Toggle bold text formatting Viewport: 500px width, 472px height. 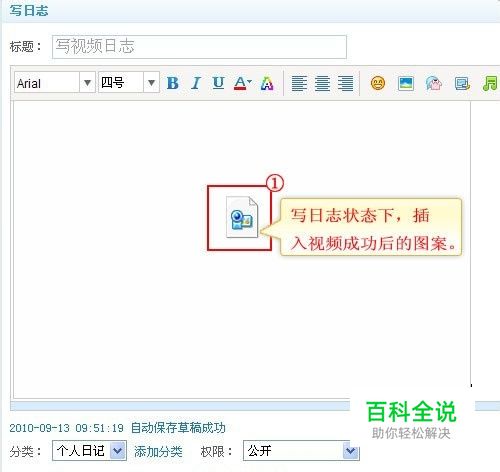point(173,83)
